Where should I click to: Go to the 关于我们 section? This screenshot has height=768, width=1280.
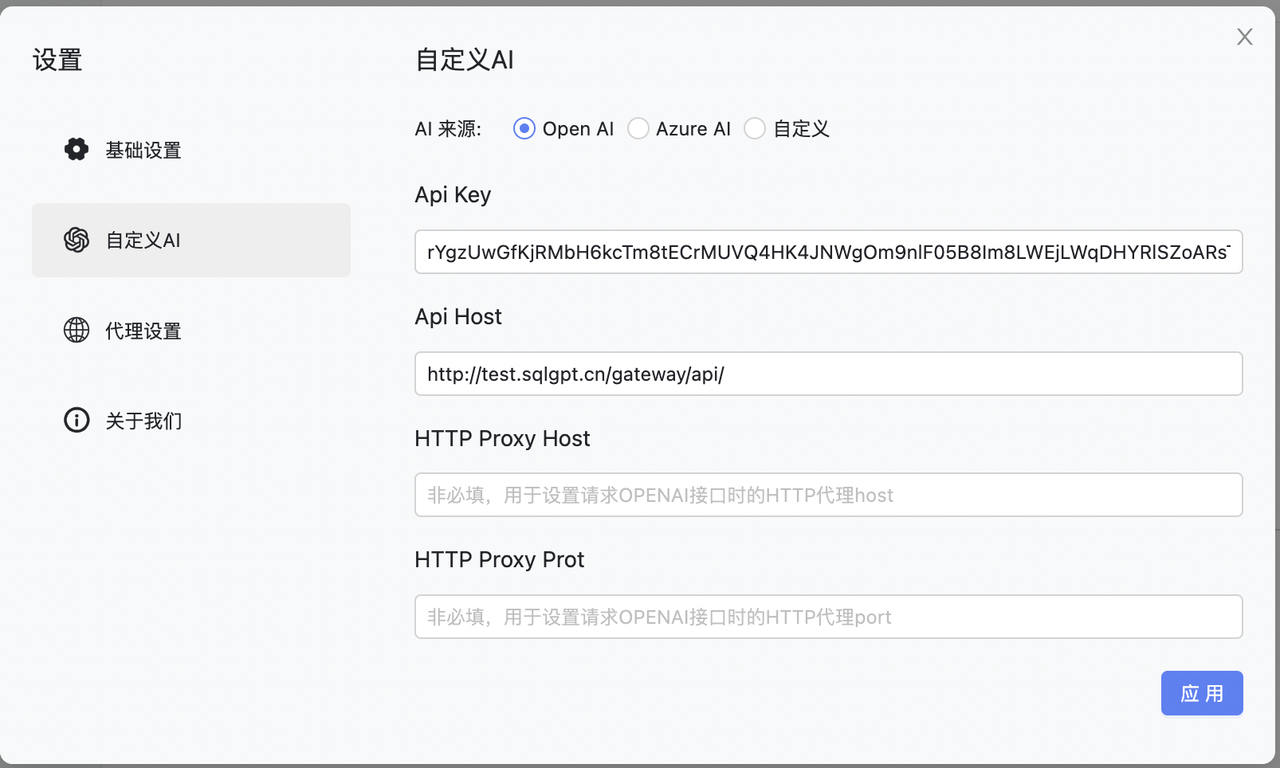[x=191, y=420]
